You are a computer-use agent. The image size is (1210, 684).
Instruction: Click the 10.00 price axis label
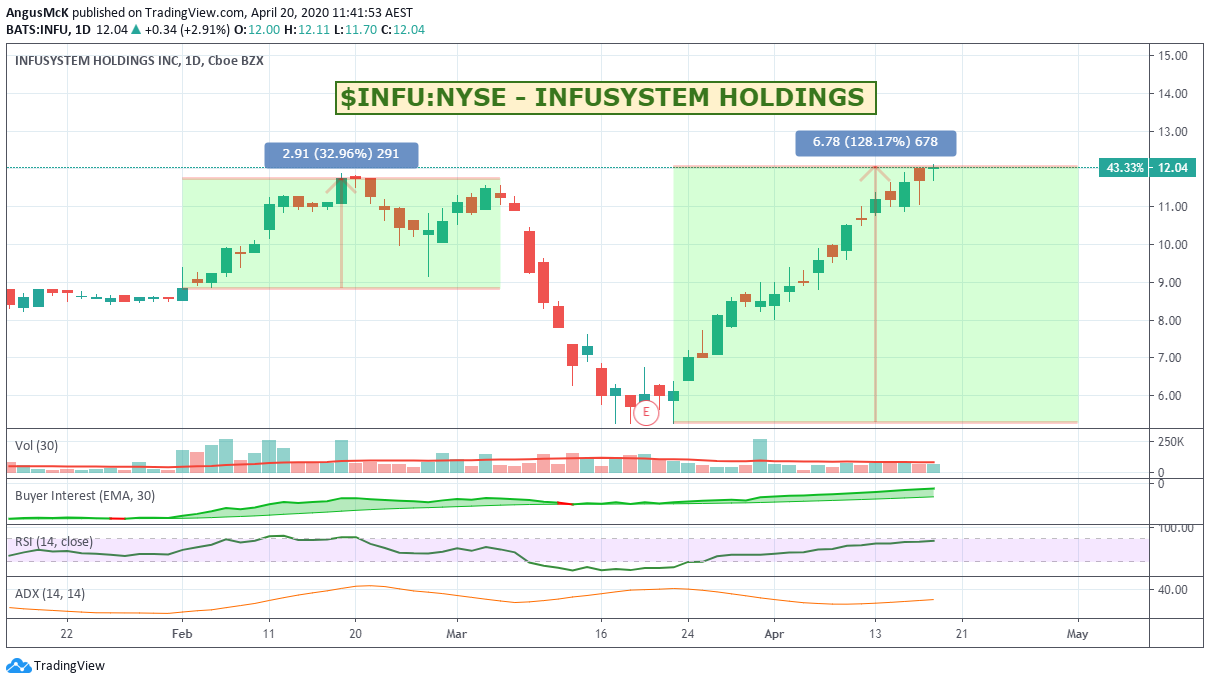pyautogui.click(x=1172, y=245)
